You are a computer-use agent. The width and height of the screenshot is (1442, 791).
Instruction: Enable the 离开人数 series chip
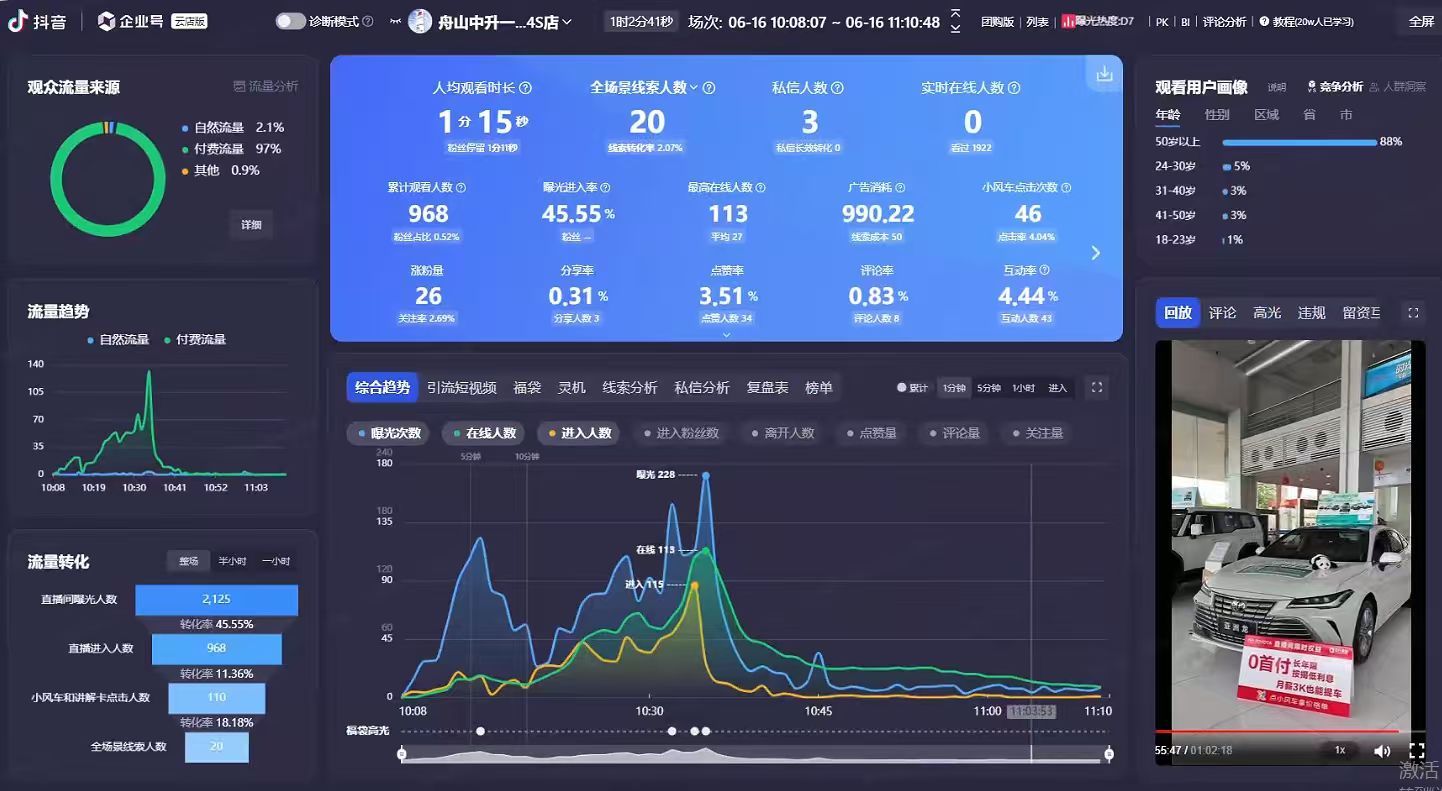tap(782, 433)
